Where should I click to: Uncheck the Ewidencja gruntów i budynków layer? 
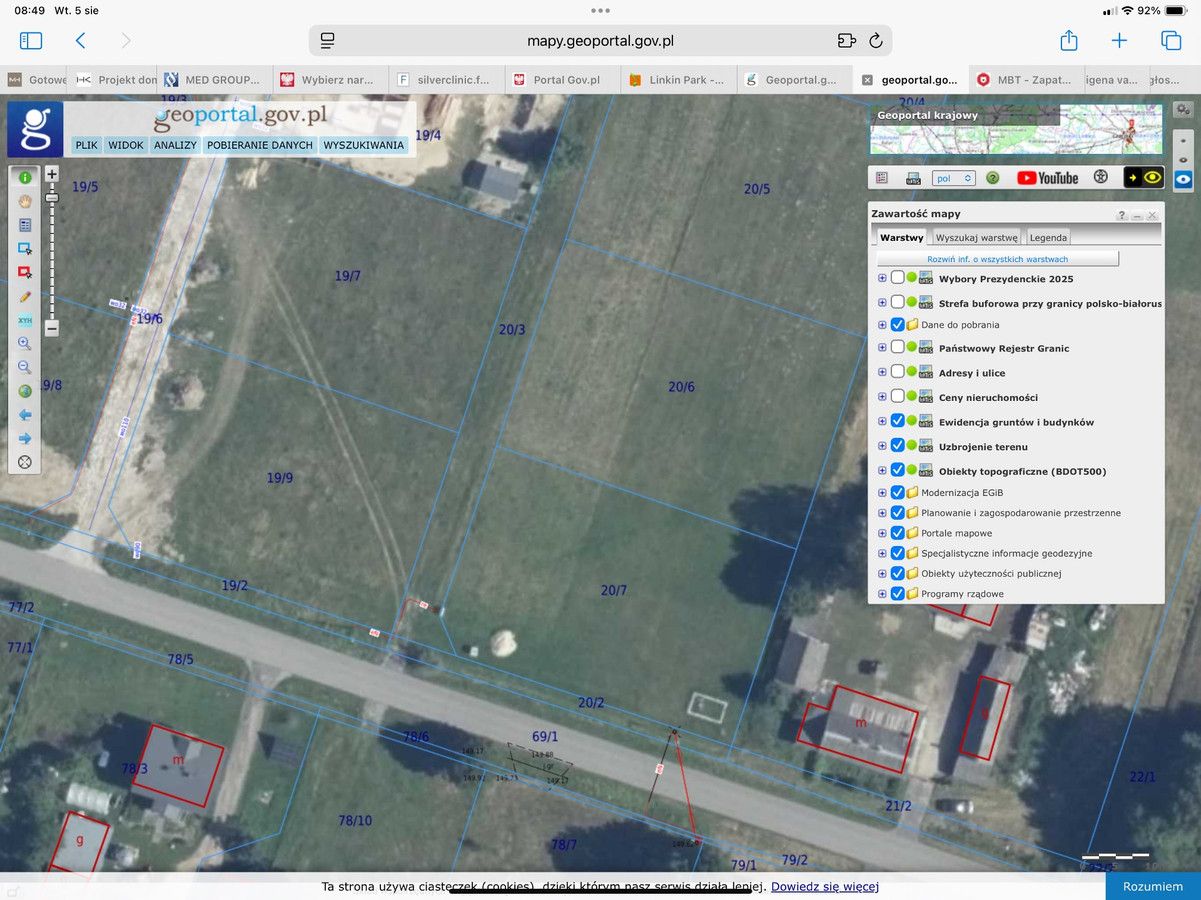[x=897, y=421]
